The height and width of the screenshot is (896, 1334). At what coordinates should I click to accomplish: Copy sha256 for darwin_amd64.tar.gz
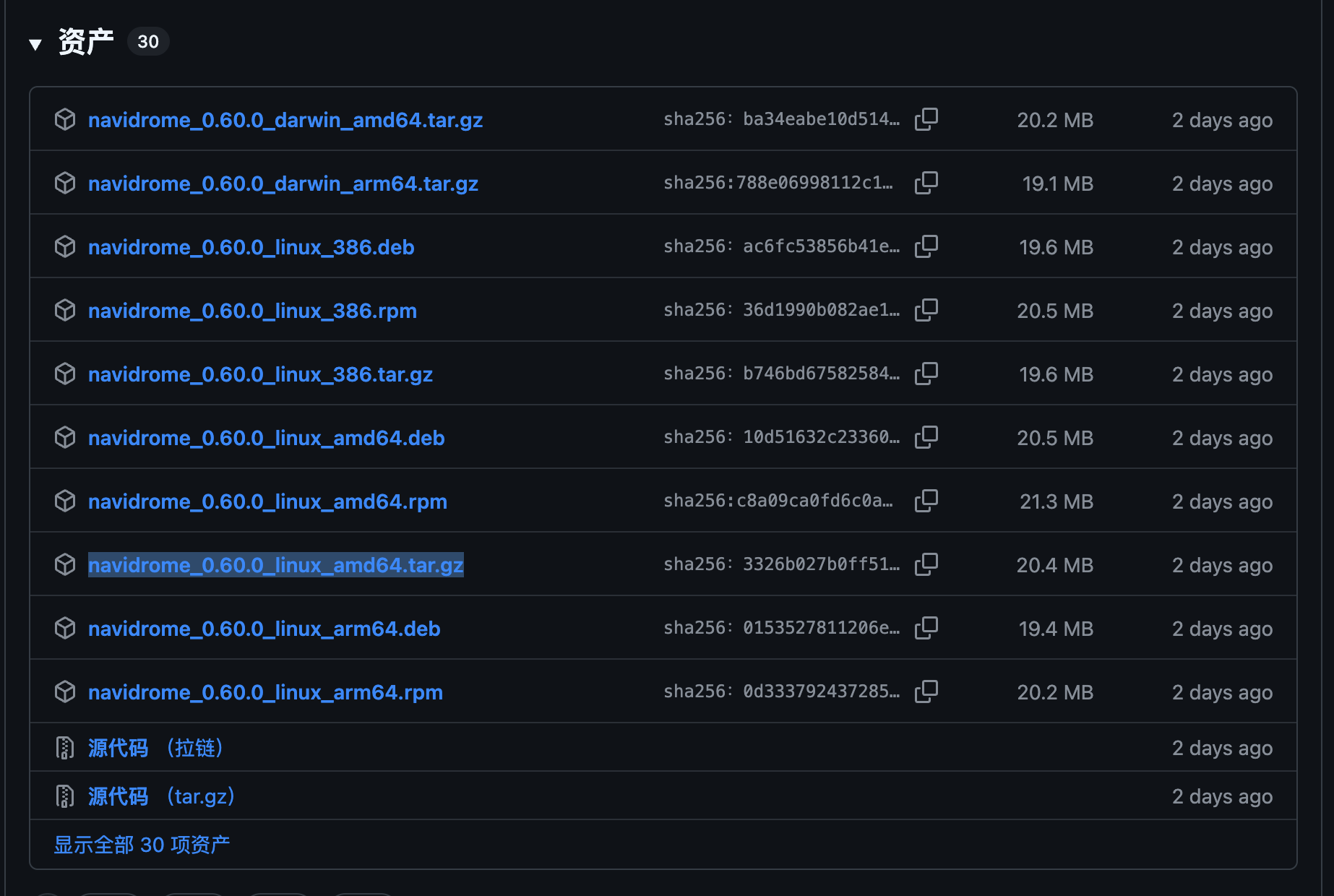click(x=926, y=119)
